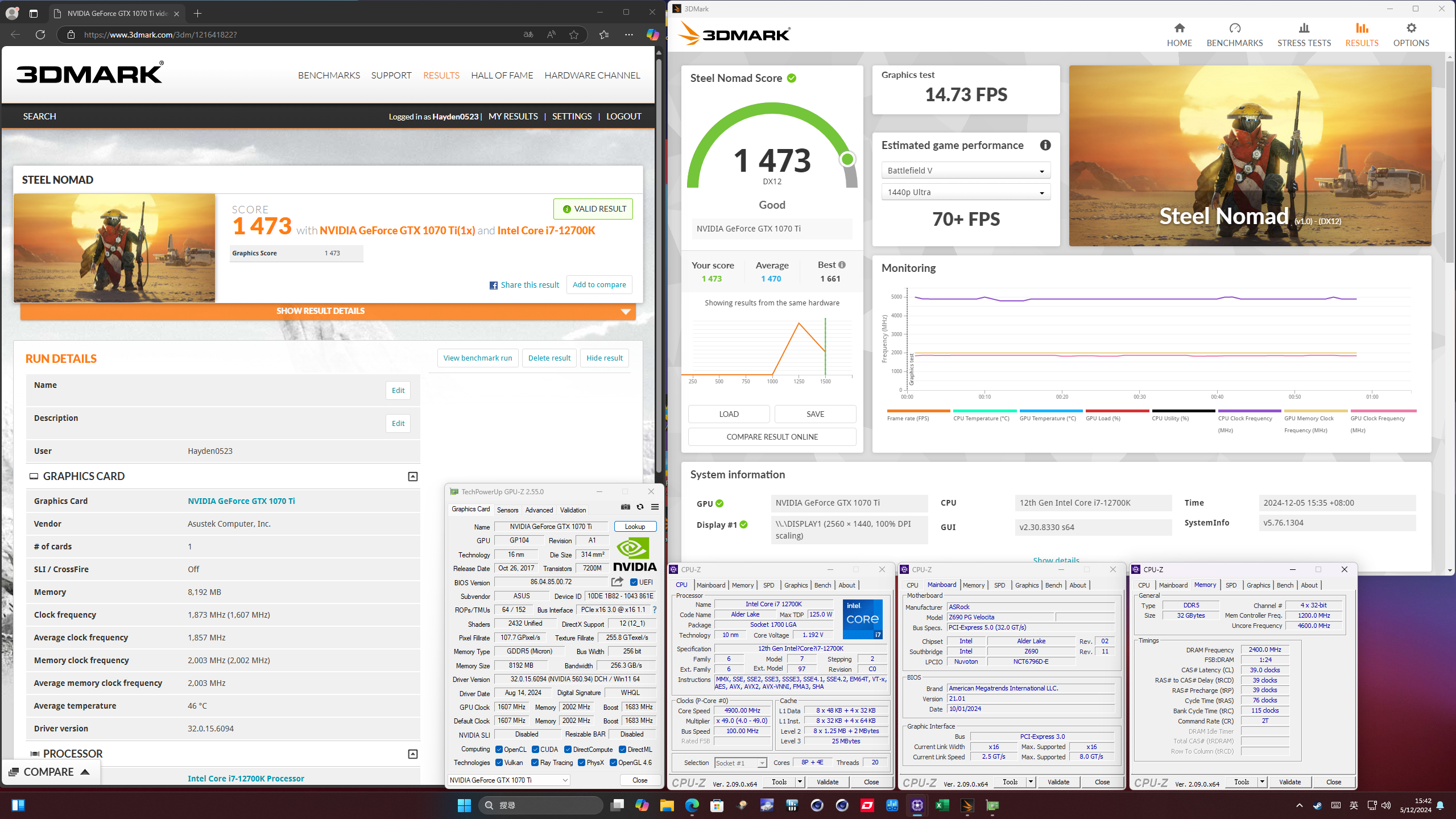Click the Steel Nomad result thumbnail on website
This screenshot has height=819, width=1456.
coord(114,248)
